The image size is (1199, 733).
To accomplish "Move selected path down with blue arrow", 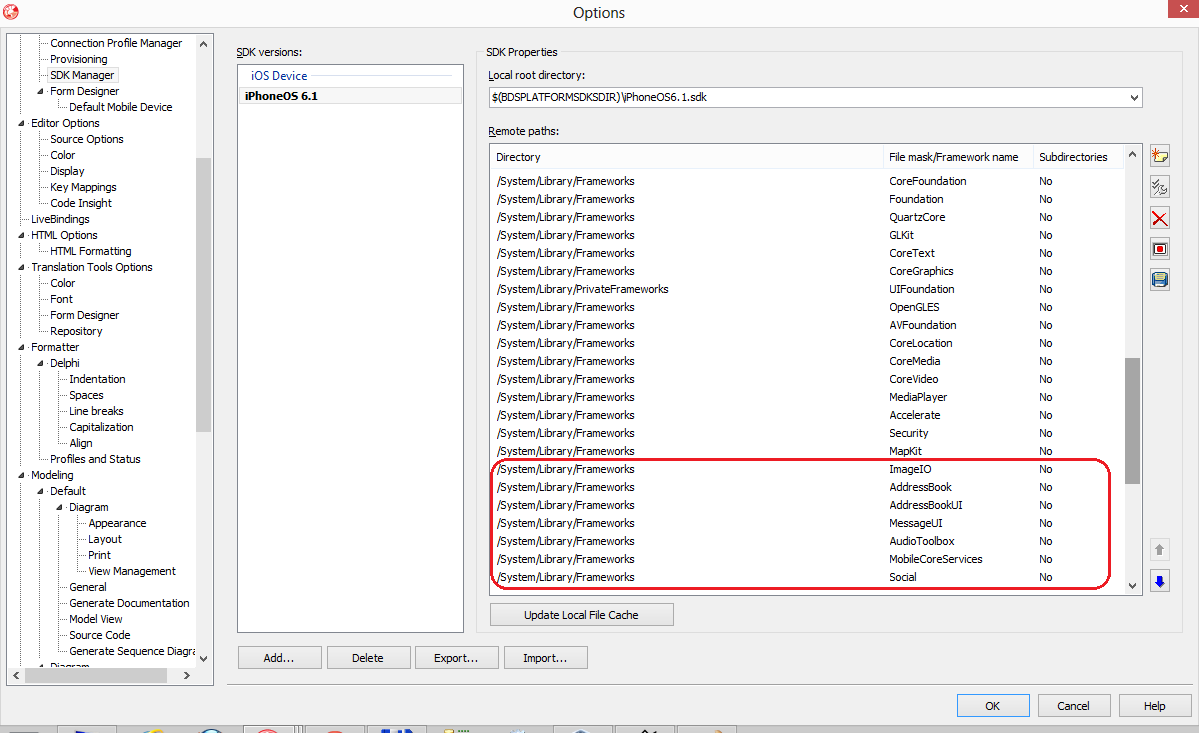I will tap(1160, 581).
